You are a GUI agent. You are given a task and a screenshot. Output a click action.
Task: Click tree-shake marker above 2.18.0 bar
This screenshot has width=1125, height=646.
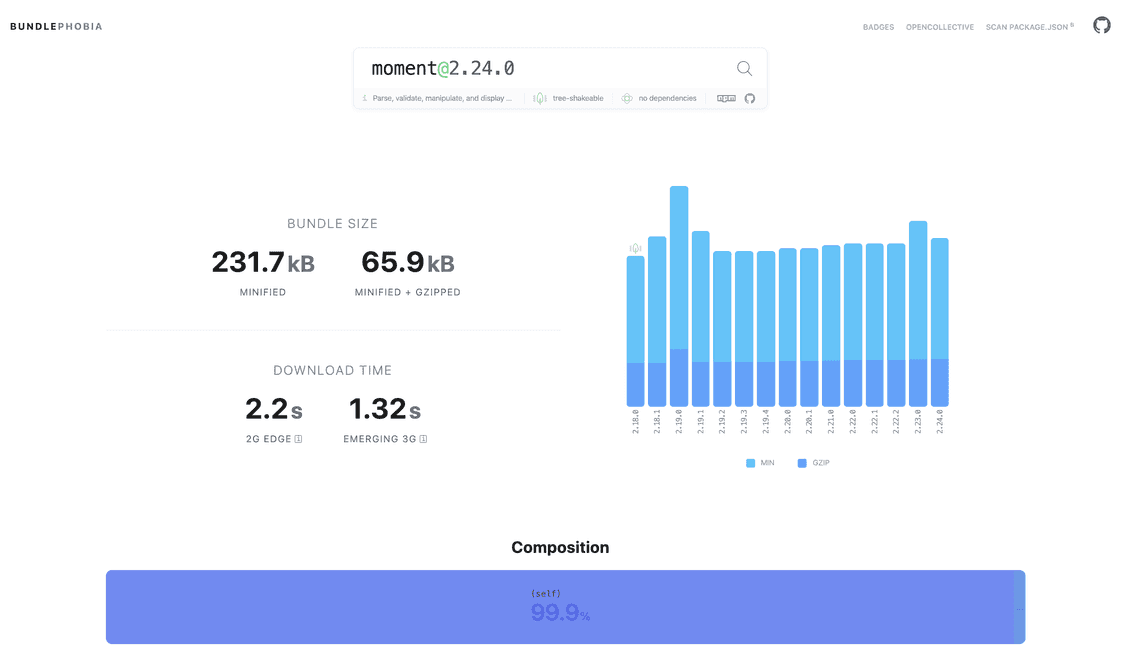[635, 247]
